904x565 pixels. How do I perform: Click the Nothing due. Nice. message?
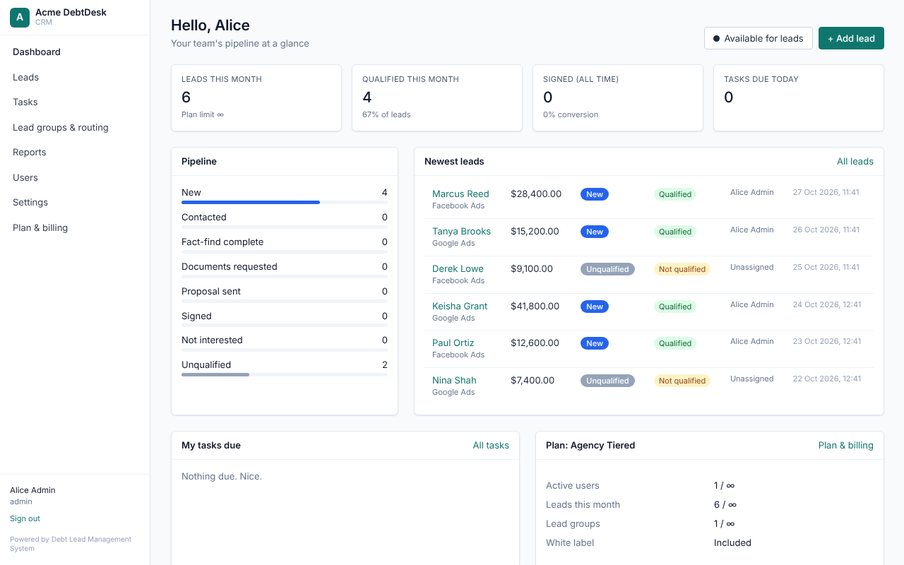[x=221, y=476]
